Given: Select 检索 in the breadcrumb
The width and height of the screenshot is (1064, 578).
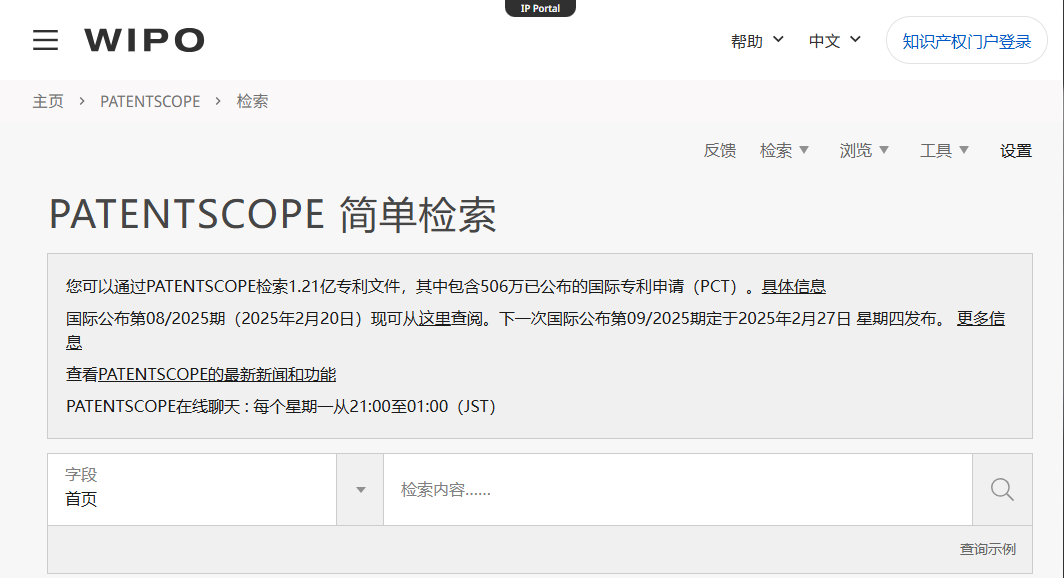Looking at the screenshot, I should click(x=252, y=101).
